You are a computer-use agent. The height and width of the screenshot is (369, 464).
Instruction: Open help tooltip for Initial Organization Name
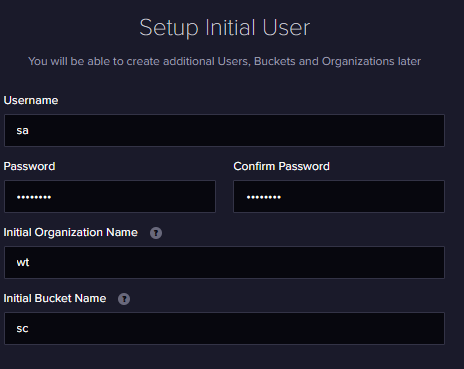coord(156,233)
